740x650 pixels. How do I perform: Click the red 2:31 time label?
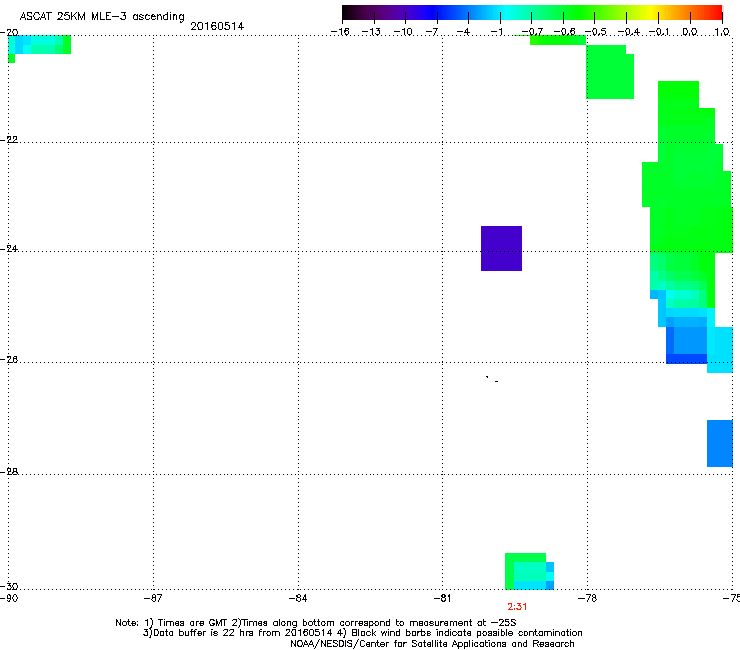pyautogui.click(x=517, y=607)
